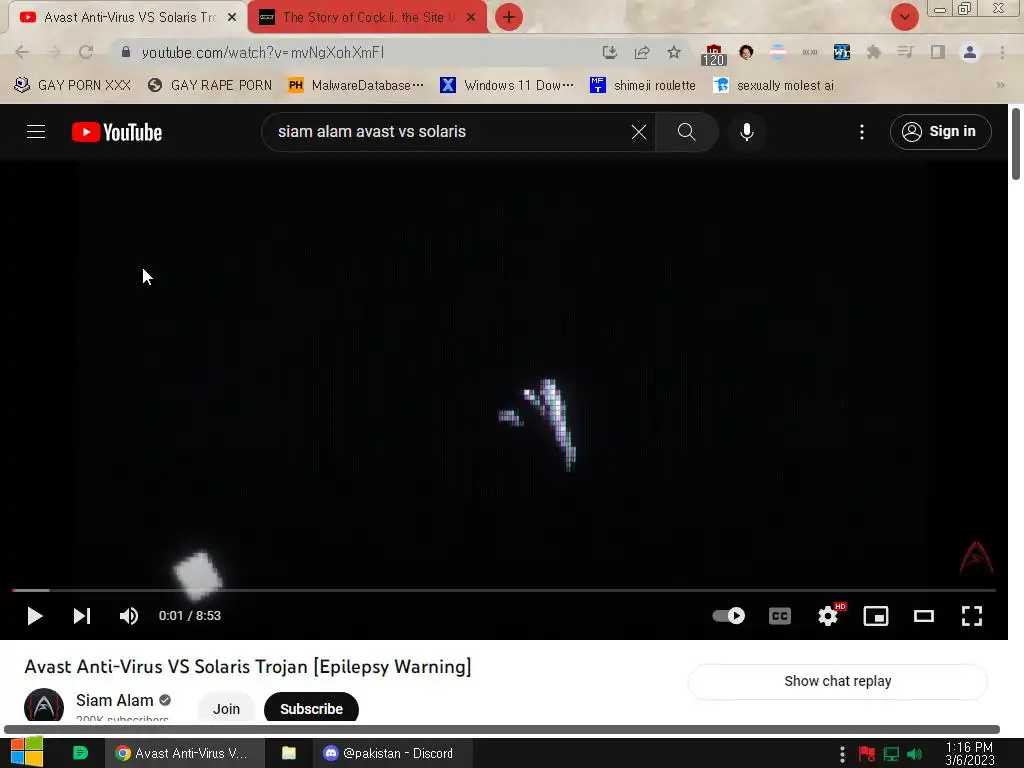The image size is (1024, 768).
Task: Click the horizontal page scrollbar
Action: 502,729
